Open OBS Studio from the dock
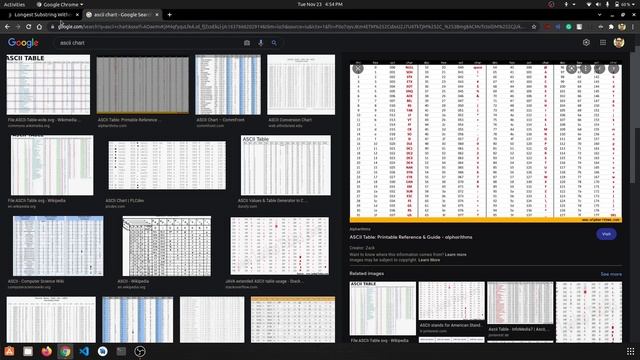Image resolution: width=640 pixels, height=360 pixels. click(140, 351)
